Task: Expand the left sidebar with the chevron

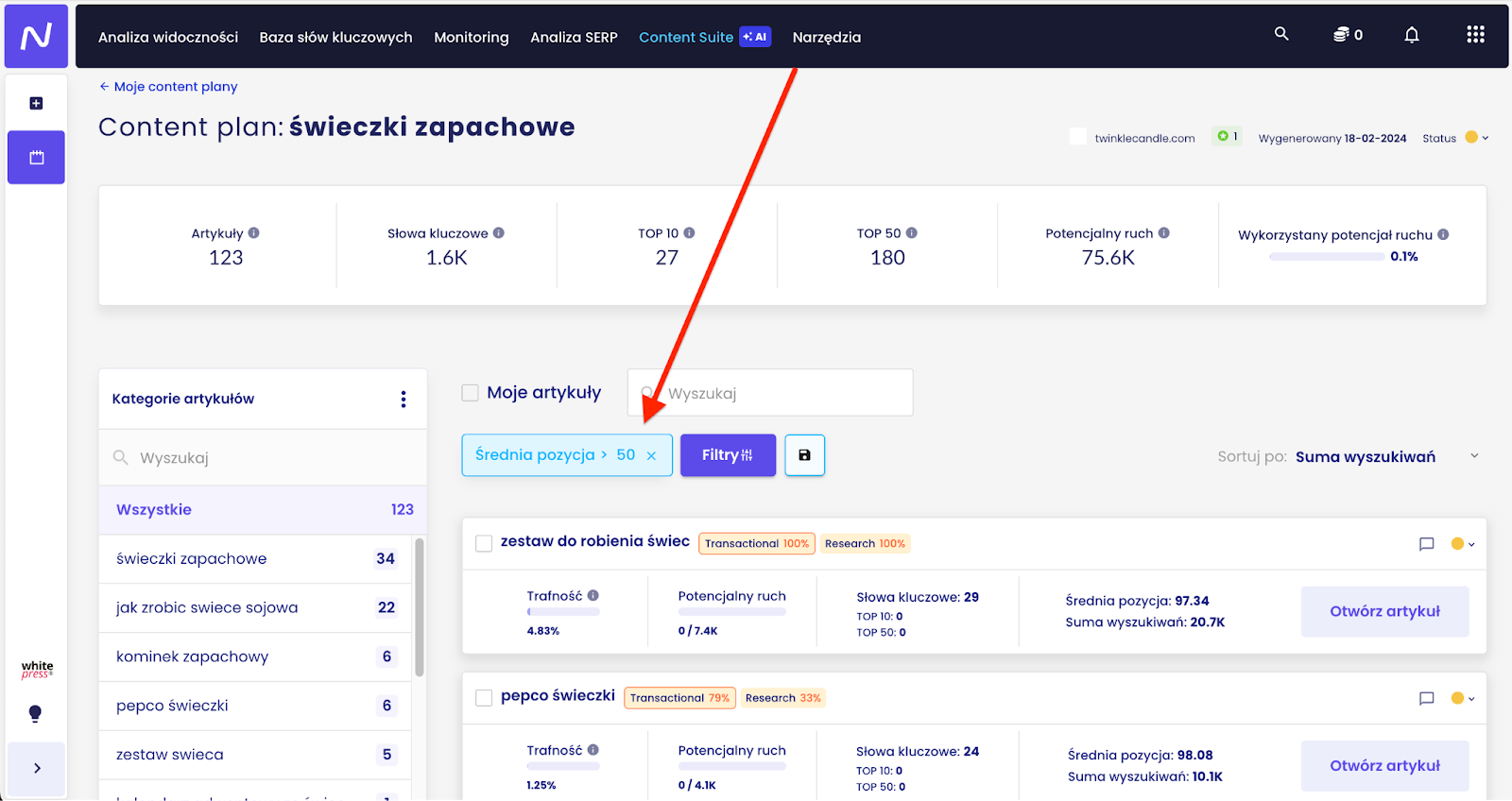Action: [x=36, y=768]
